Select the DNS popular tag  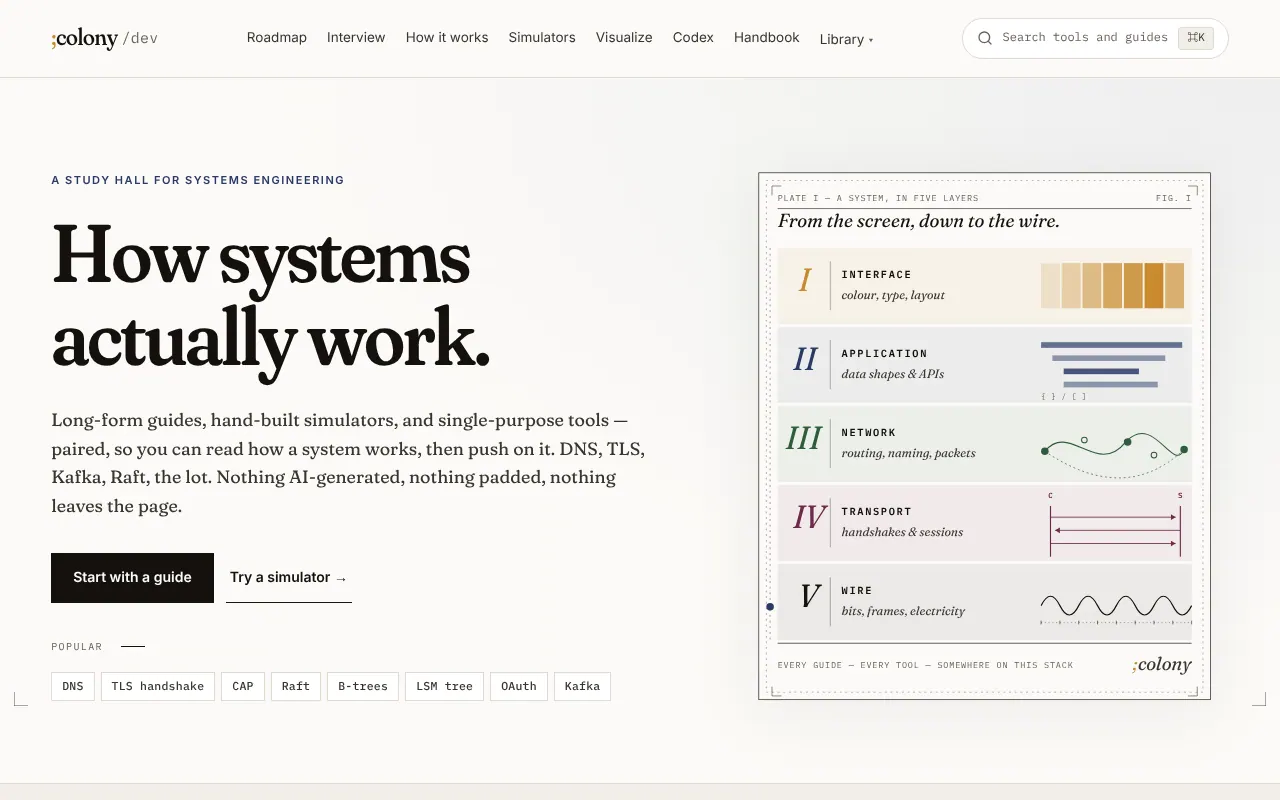pyautogui.click(x=73, y=687)
